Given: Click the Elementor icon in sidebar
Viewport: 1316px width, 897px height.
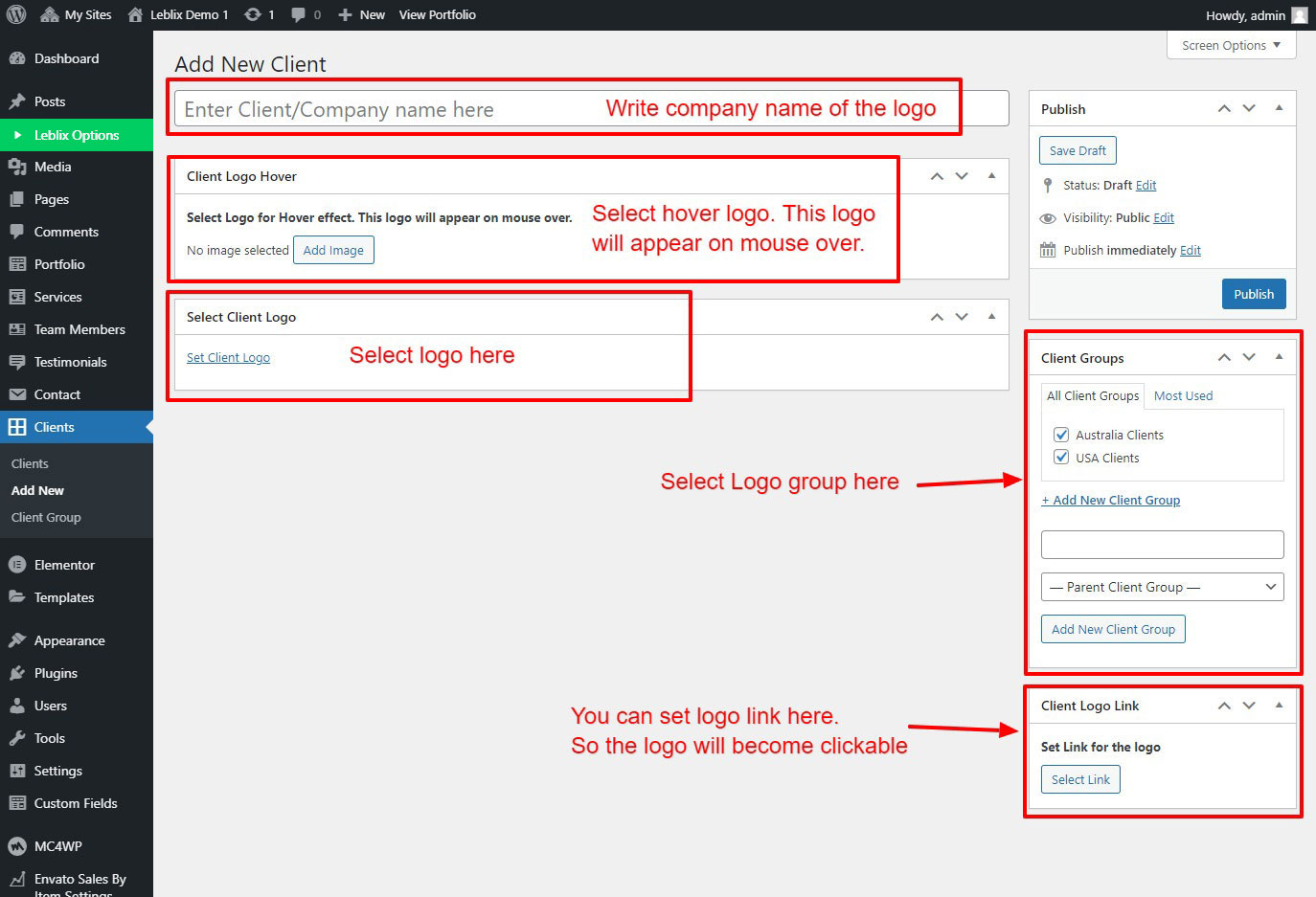Looking at the screenshot, I should [16, 565].
